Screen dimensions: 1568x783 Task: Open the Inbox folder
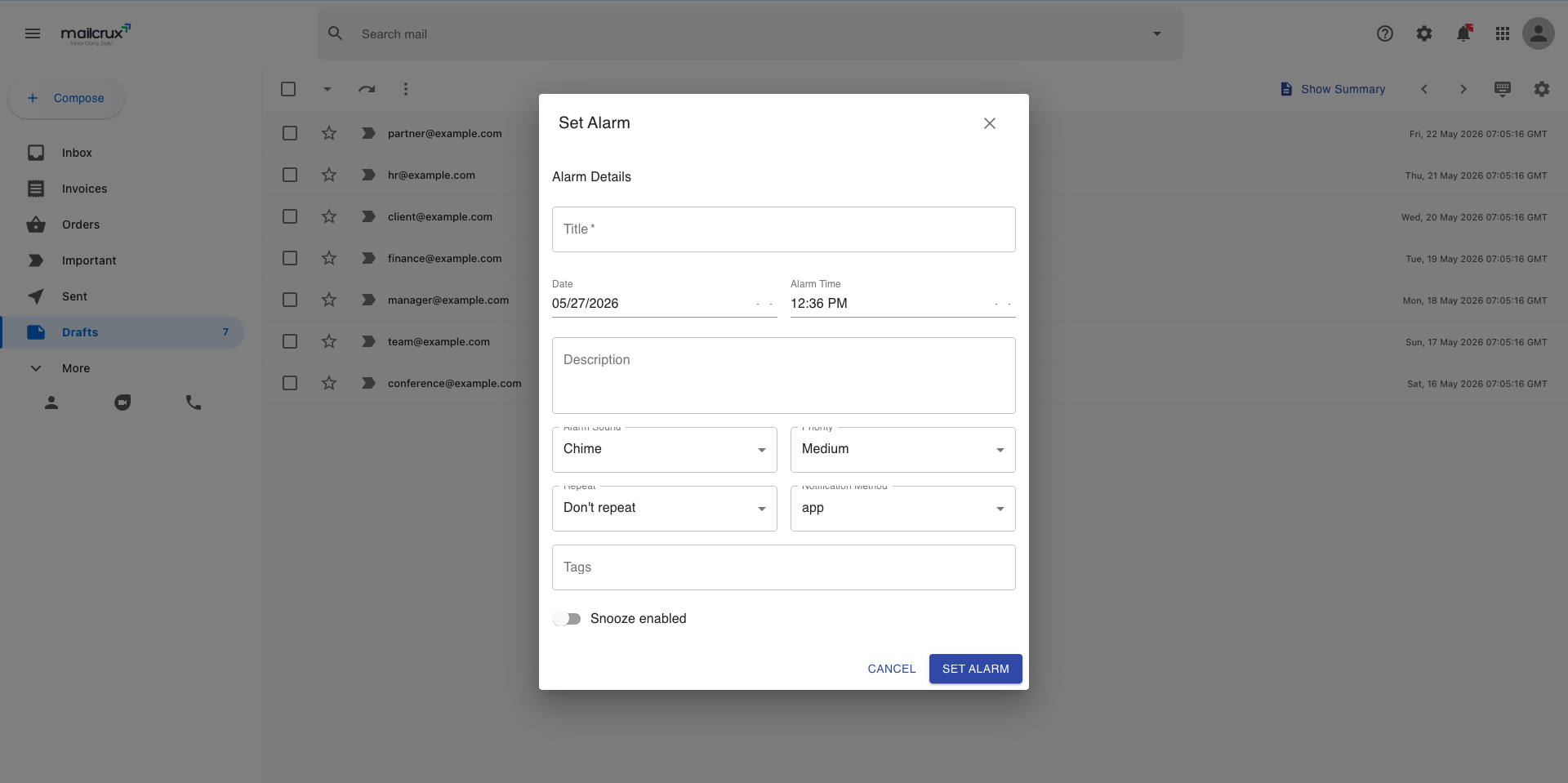pyautogui.click(x=122, y=153)
